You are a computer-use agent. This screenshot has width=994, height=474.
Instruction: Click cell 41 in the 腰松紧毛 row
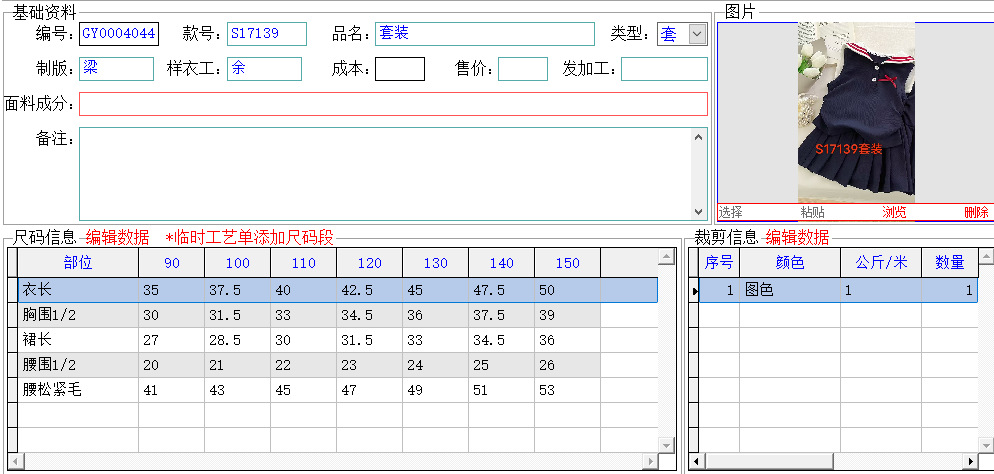click(172, 390)
